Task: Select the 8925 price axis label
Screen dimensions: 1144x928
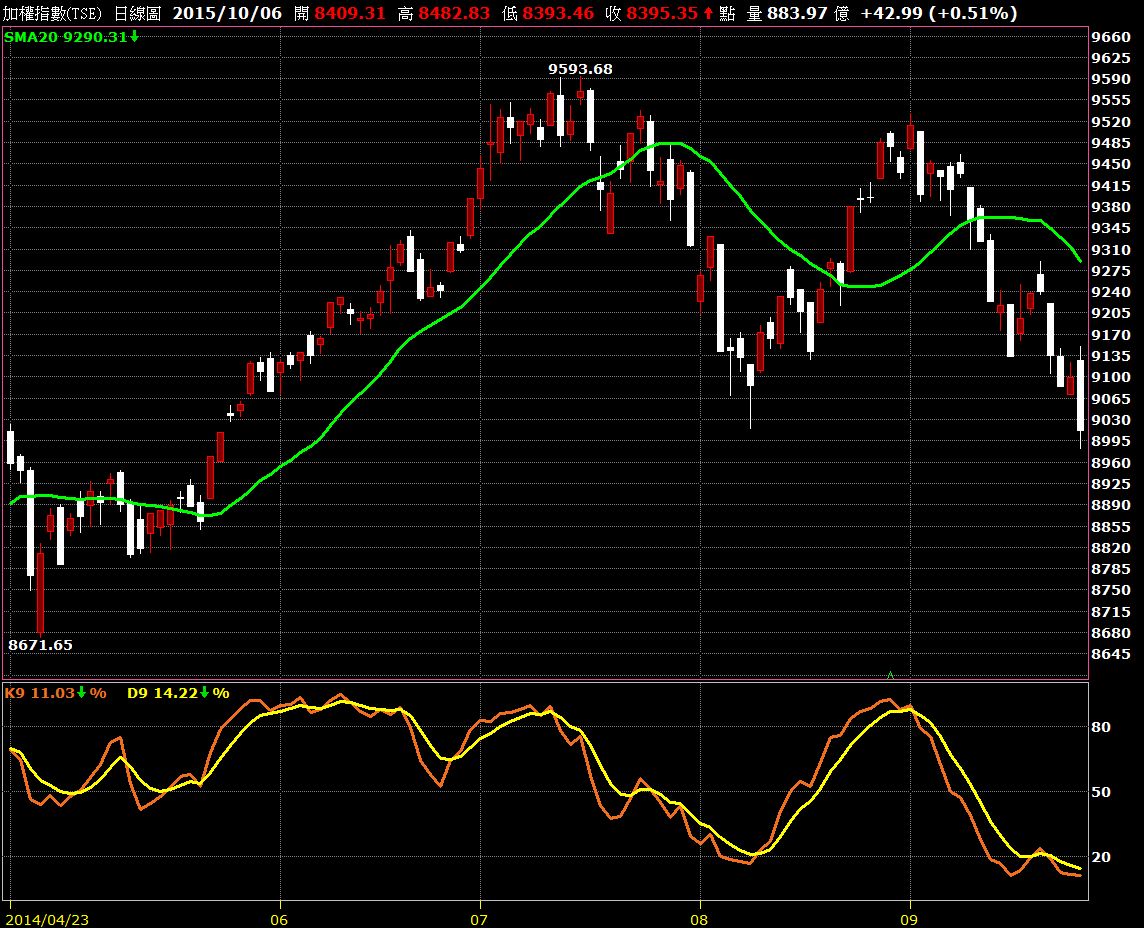Action: click(x=1111, y=483)
